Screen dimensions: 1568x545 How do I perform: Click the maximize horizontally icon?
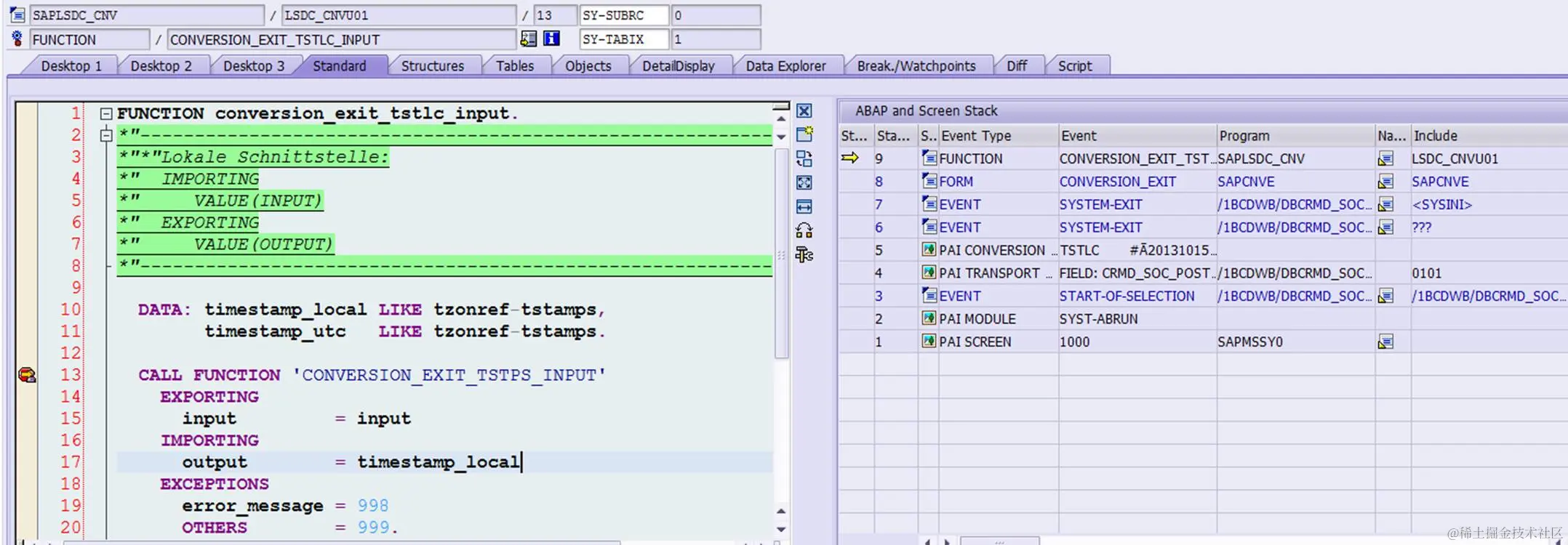pyautogui.click(x=804, y=206)
